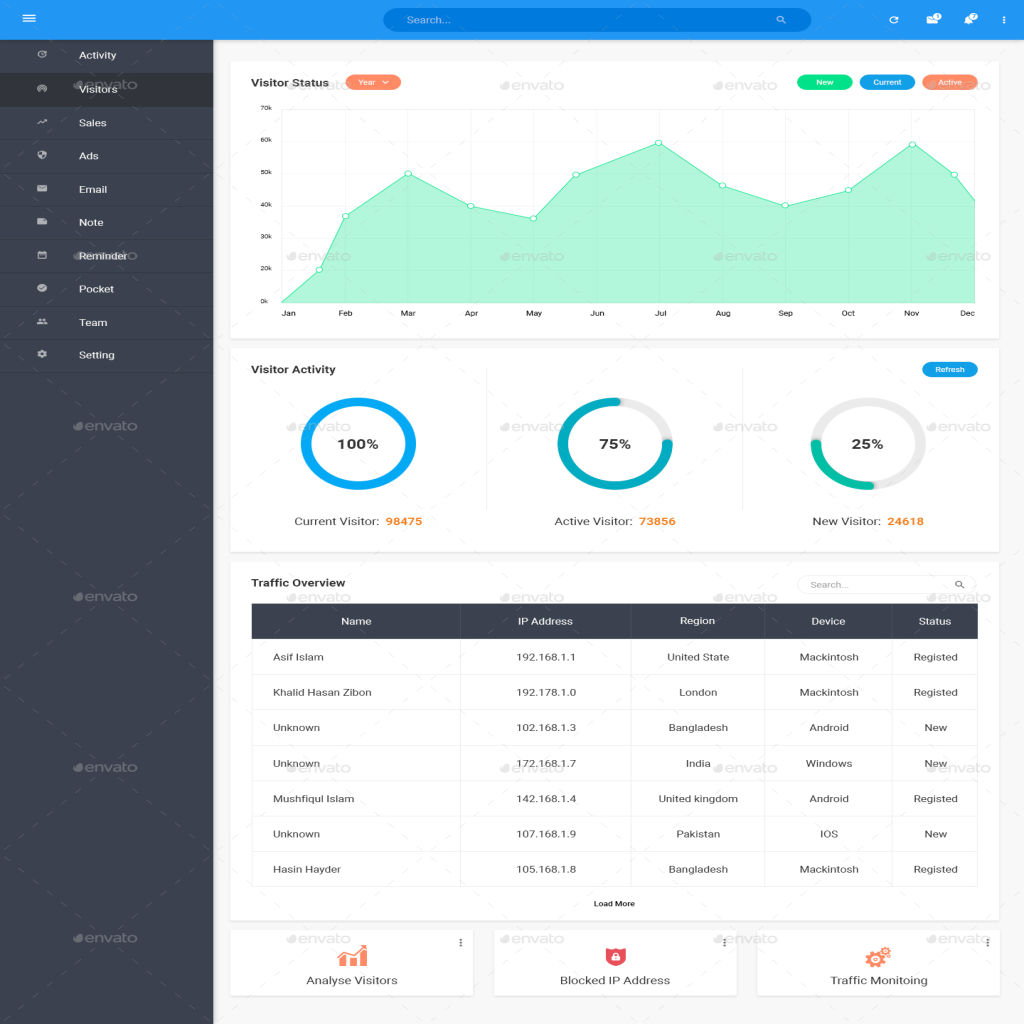
Task: Click the Traffic Overview search field
Action: pyautogui.click(x=877, y=585)
